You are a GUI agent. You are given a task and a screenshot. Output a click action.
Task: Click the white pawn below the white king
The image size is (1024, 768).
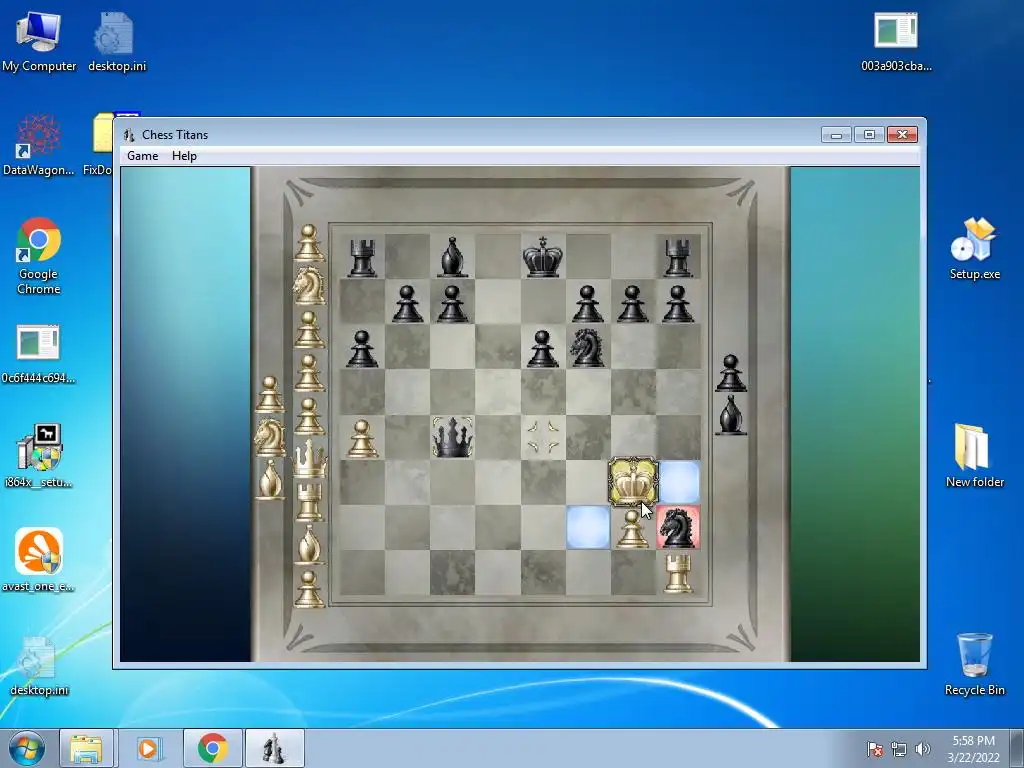pos(632,528)
